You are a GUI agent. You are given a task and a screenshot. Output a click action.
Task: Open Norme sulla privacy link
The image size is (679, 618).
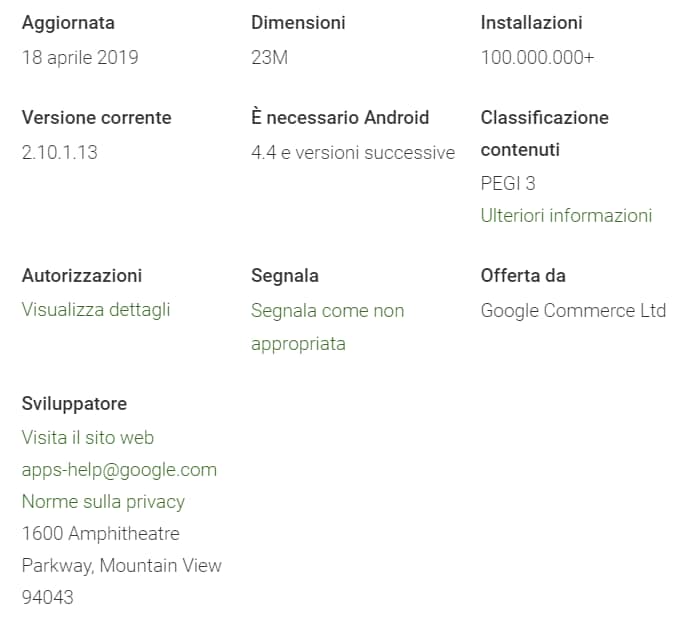[103, 501]
